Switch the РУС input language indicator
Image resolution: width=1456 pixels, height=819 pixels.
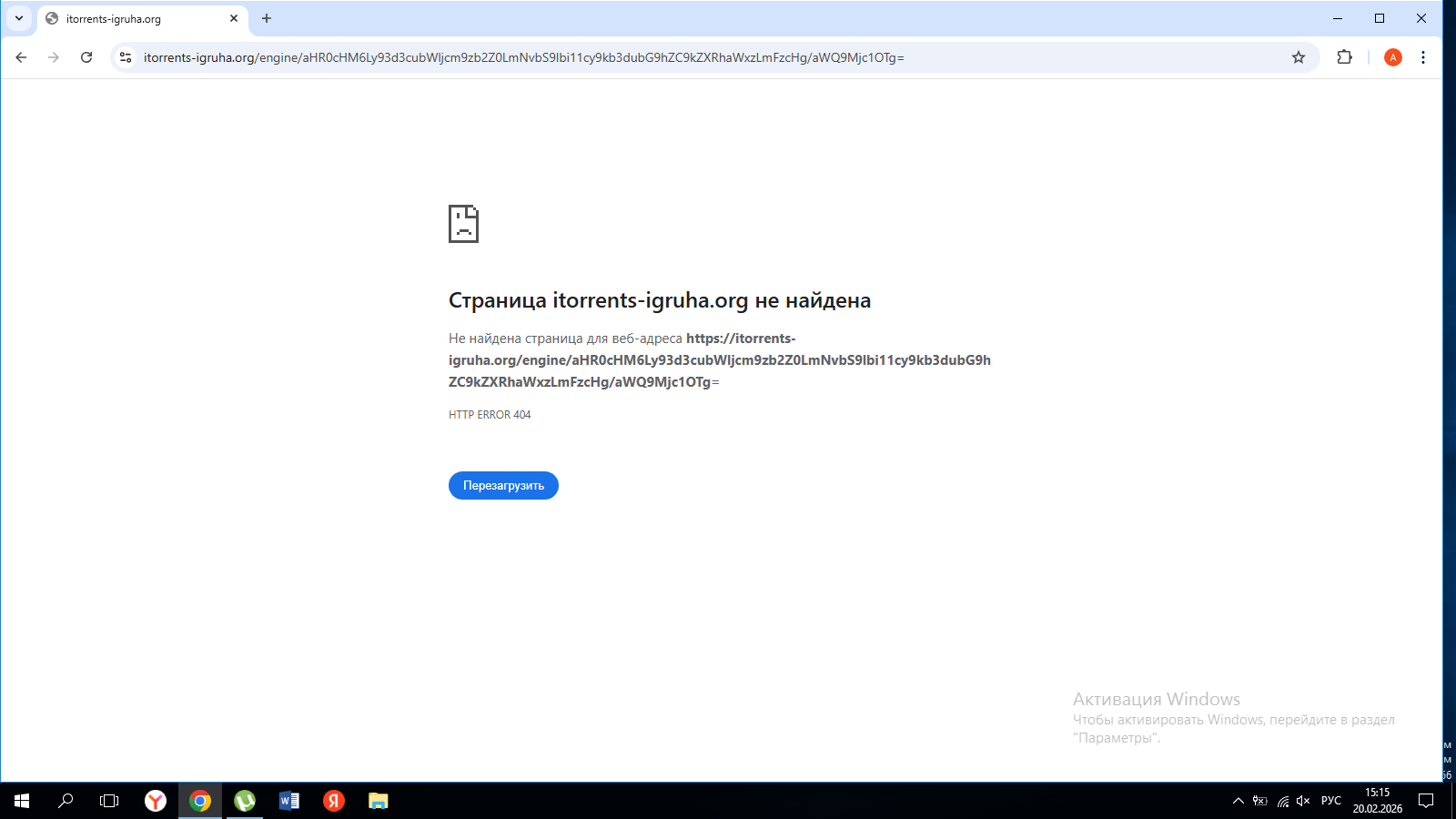click(x=1331, y=801)
